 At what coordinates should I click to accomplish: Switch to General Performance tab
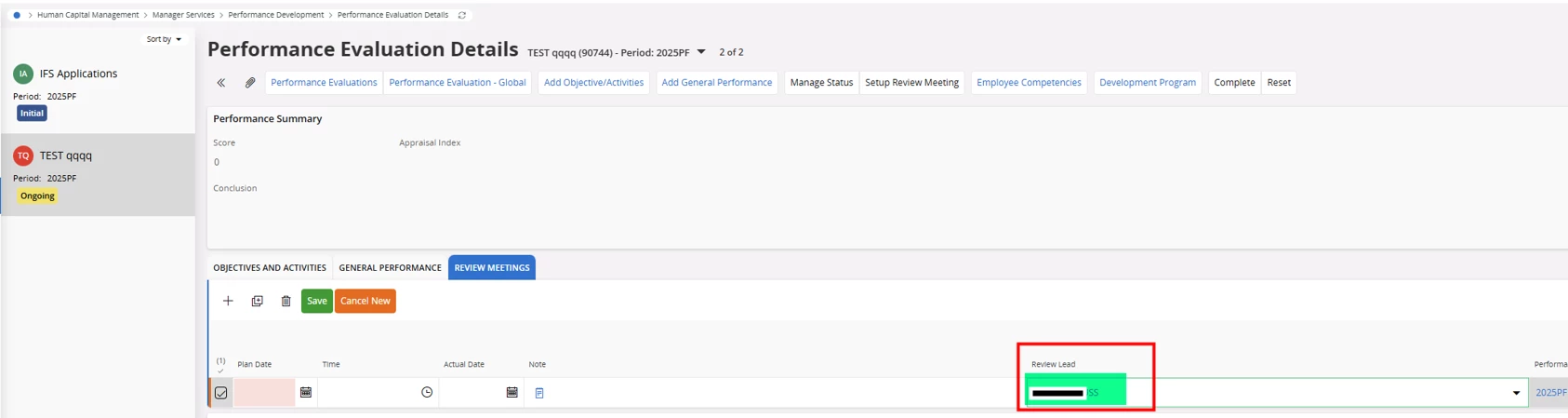pos(390,268)
